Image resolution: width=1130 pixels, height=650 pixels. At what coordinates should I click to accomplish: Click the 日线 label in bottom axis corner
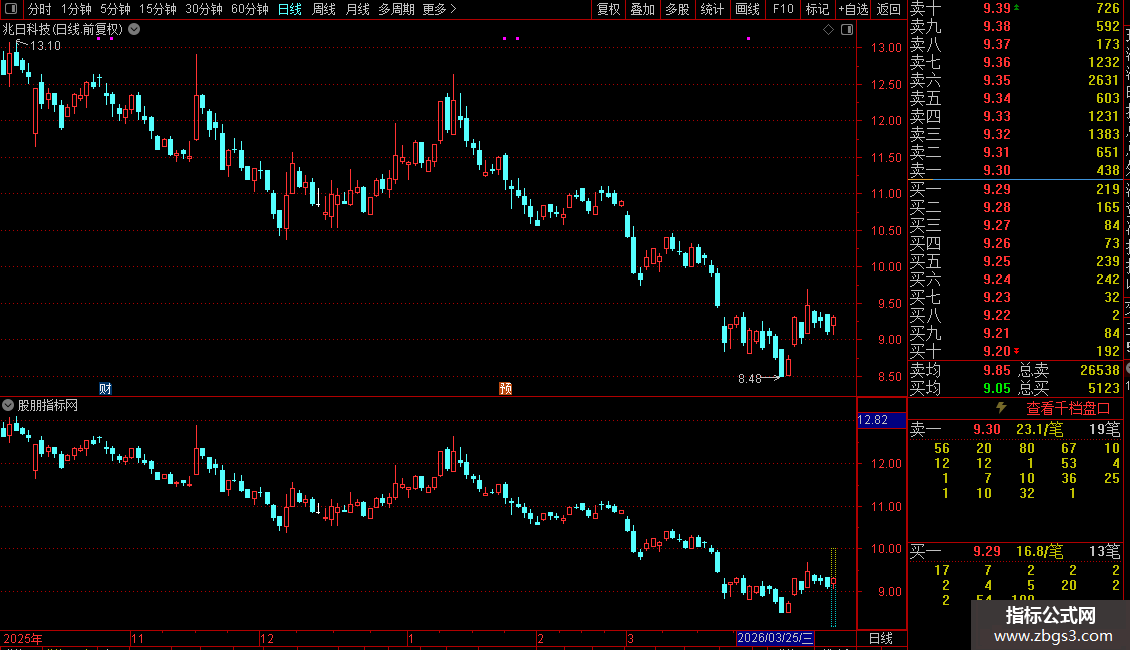click(x=881, y=638)
